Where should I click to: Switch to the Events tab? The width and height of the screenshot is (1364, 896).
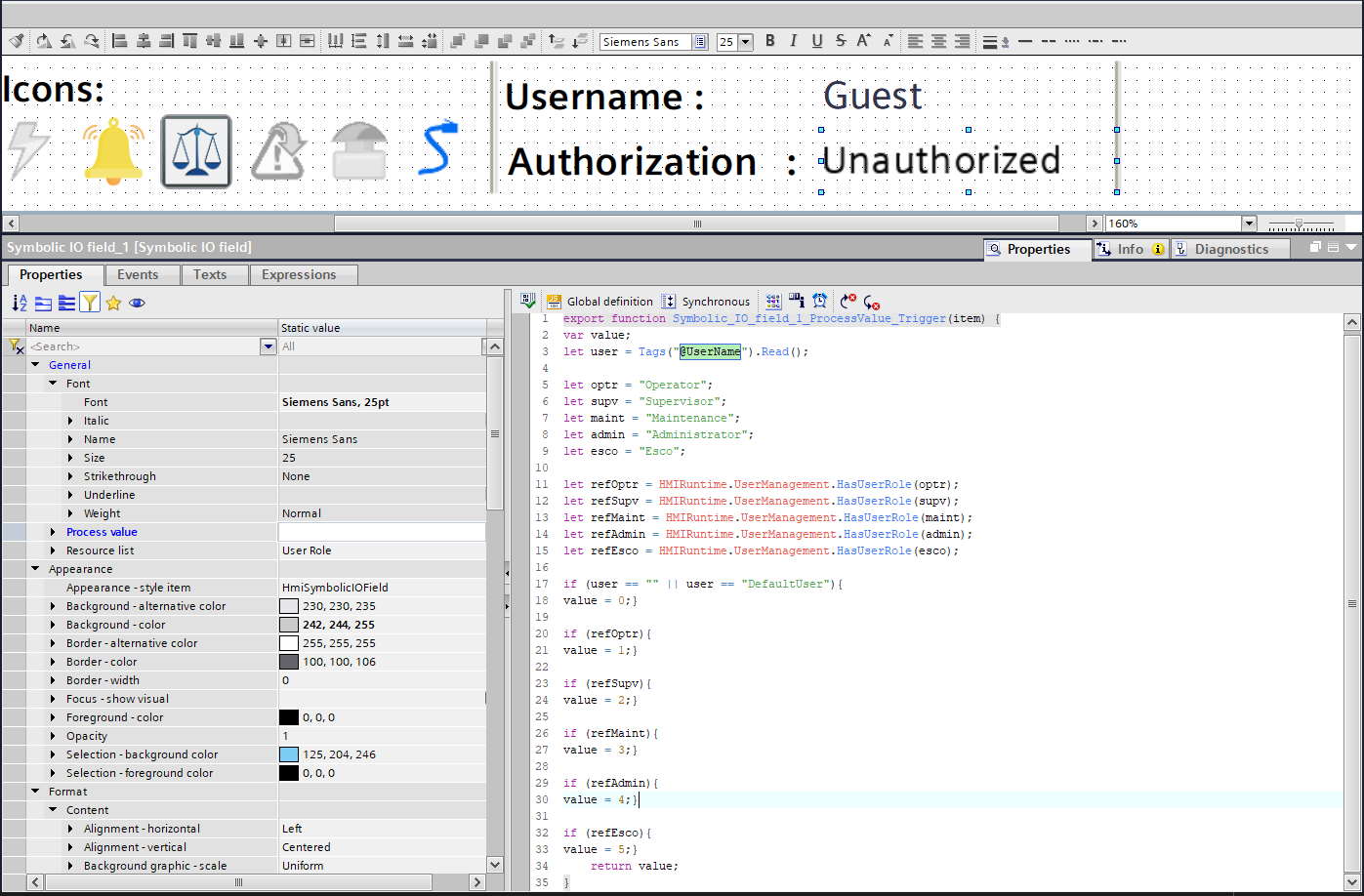(x=138, y=275)
